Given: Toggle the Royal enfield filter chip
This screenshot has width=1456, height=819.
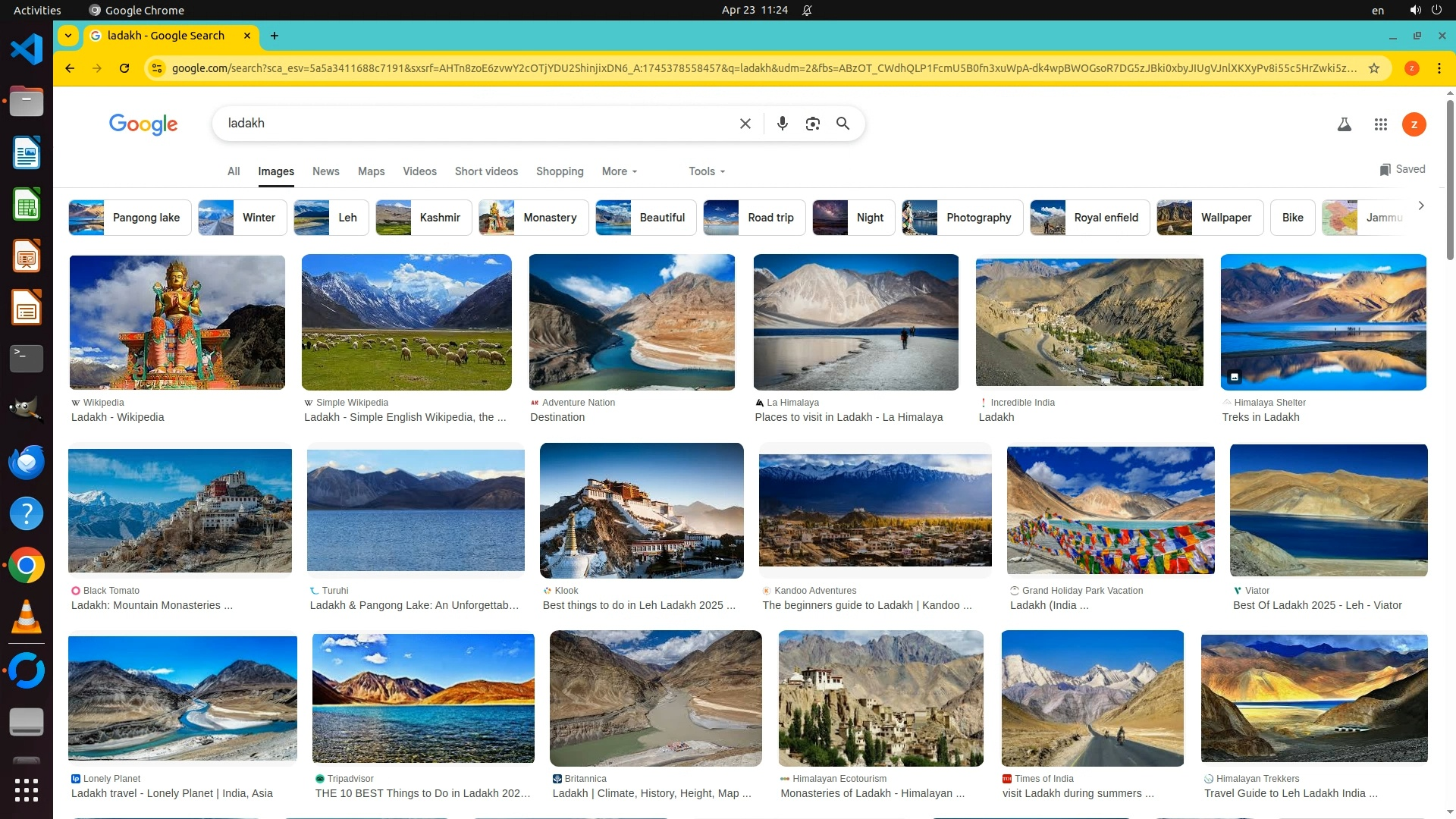Looking at the screenshot, I should click(x=1089, y=218).
